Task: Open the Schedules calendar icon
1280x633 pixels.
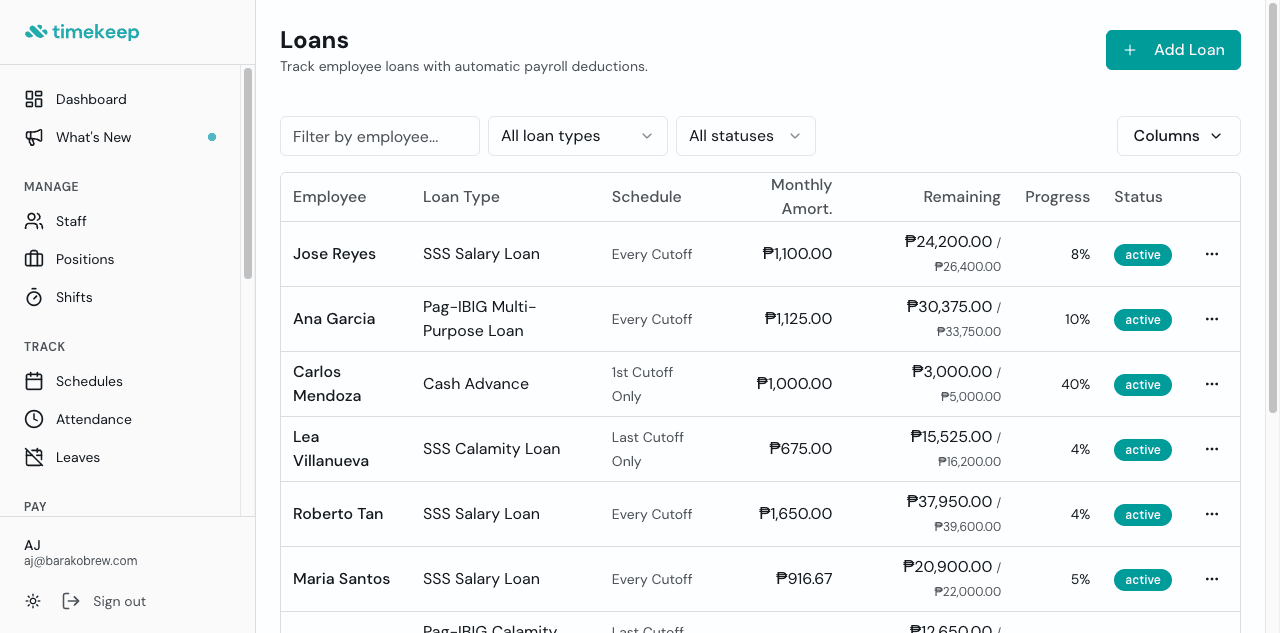Action: pos(33,381)
